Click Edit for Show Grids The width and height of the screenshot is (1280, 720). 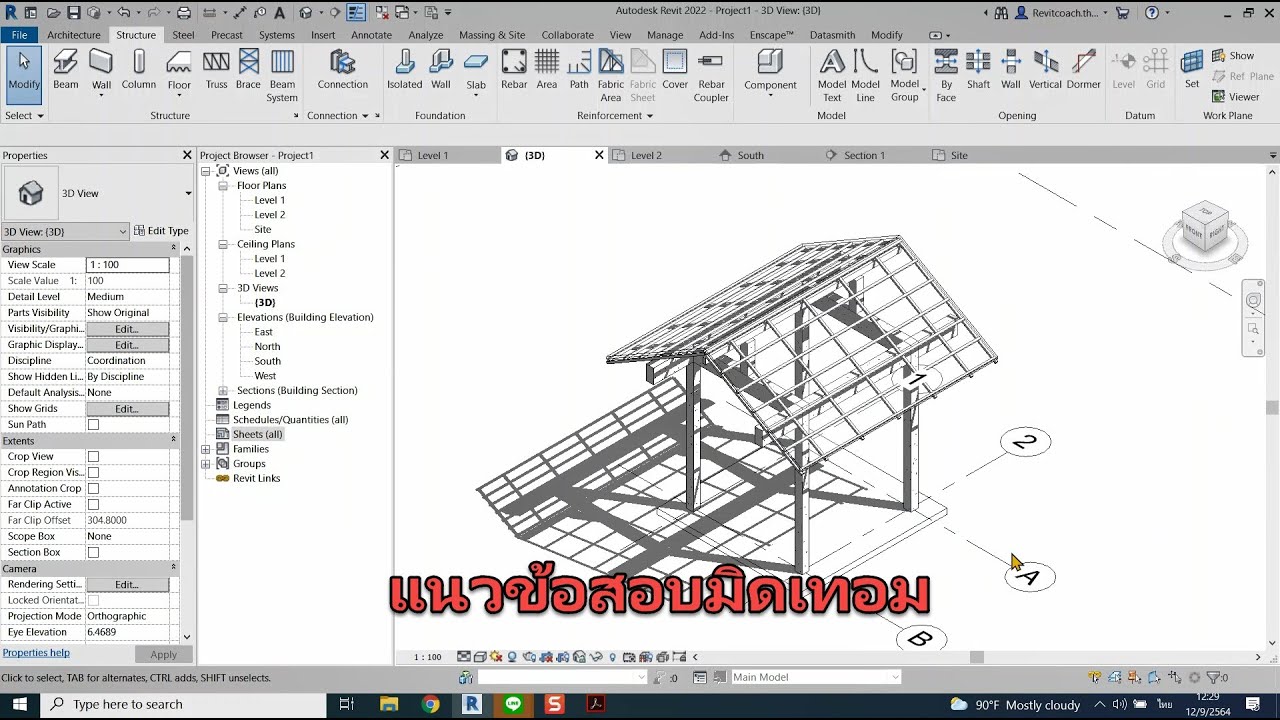coord(127,409)
